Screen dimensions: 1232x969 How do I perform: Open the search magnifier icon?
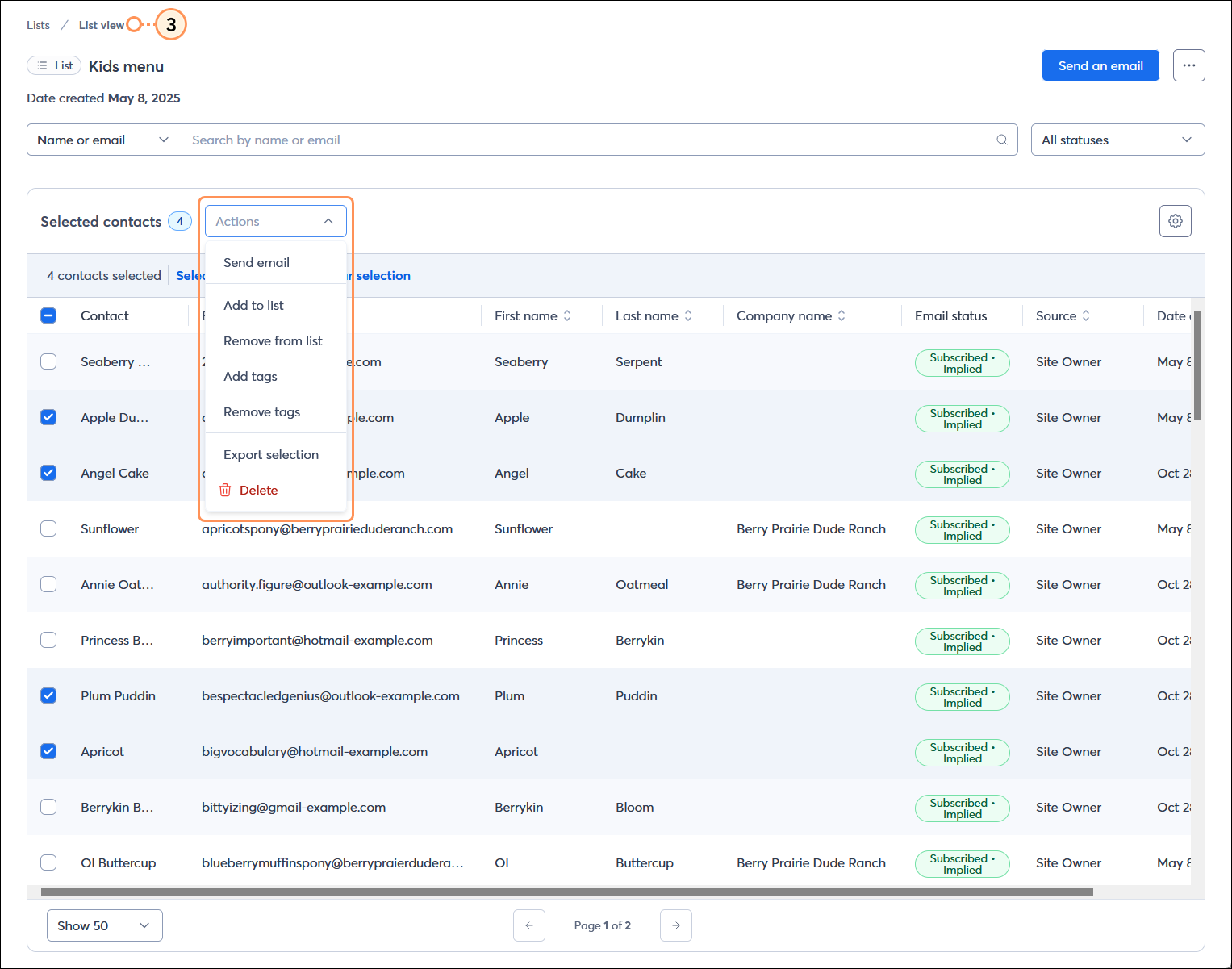pyautogui.click(x=1001, y=140)
